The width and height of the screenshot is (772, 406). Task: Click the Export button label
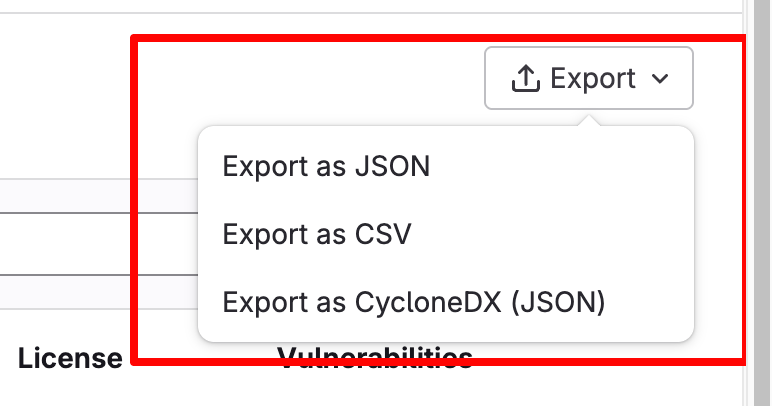point(592,78)
